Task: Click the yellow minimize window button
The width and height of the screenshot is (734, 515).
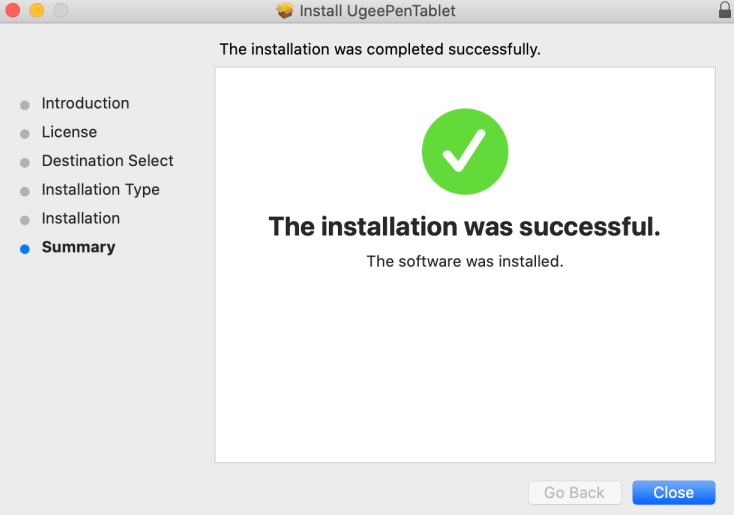Action: click(37, 10)
